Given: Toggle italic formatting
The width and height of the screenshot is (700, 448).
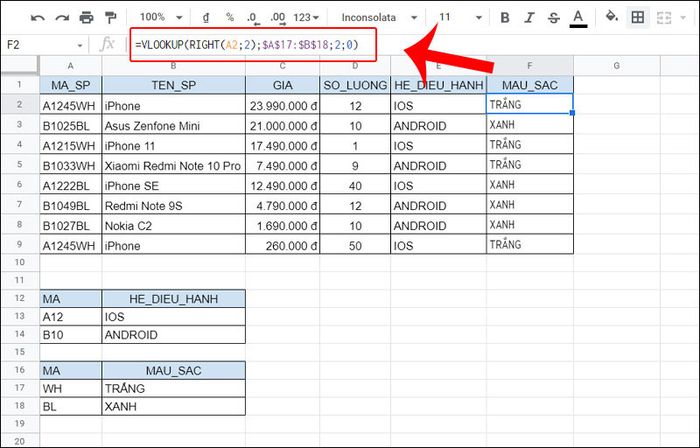Looking at the screenshot, I should [x=529, y=18].
